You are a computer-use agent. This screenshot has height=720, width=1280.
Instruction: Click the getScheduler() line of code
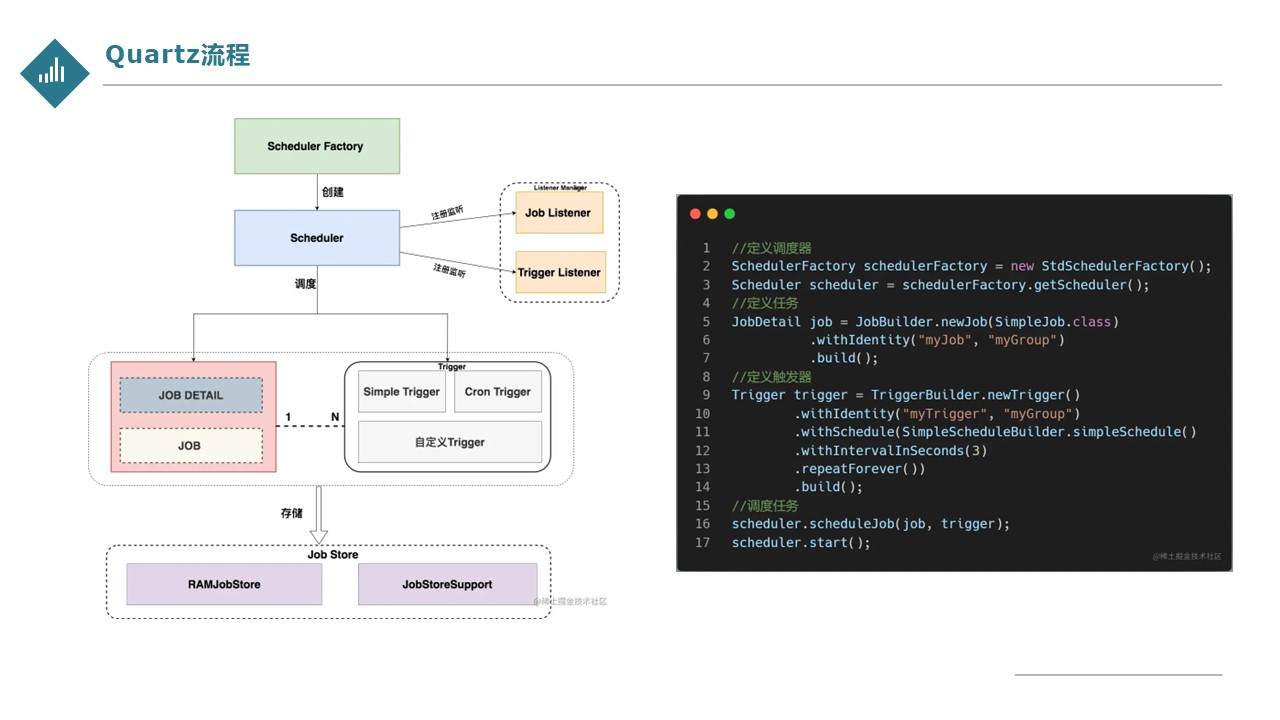(x=940, y=285)
